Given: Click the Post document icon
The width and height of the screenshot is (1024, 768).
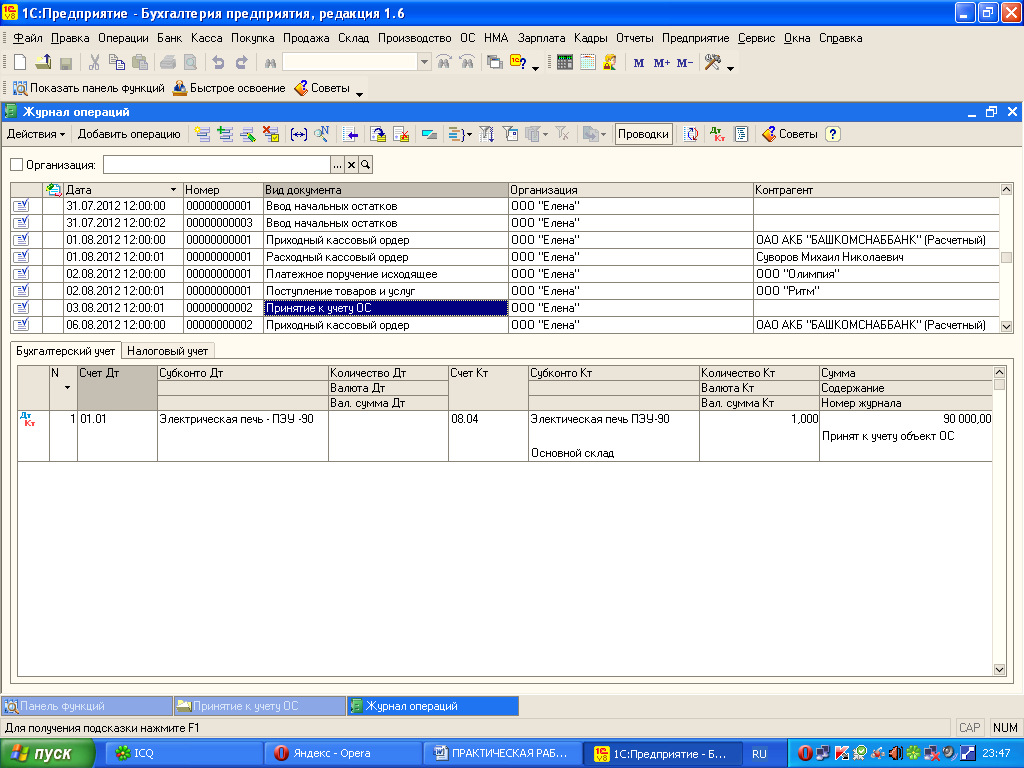Looking at the screenshot, I should 378,135.
